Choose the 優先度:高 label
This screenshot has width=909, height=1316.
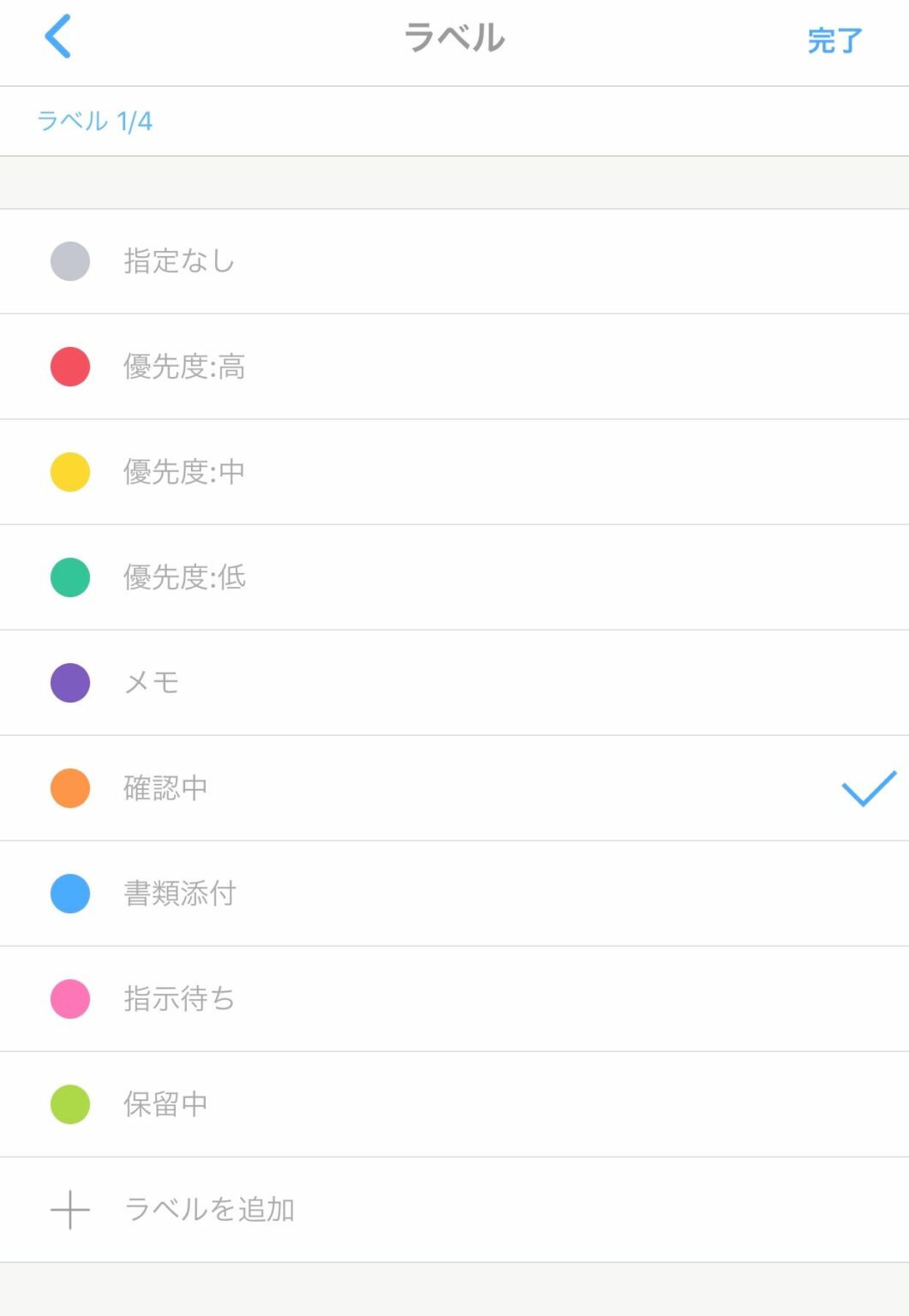tap(184, 367)
